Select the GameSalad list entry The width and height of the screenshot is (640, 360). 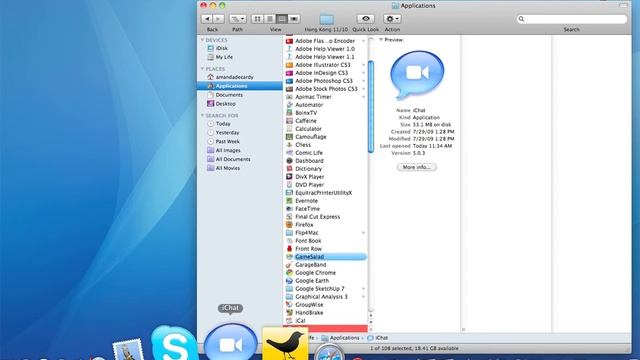tap(326, 257)
